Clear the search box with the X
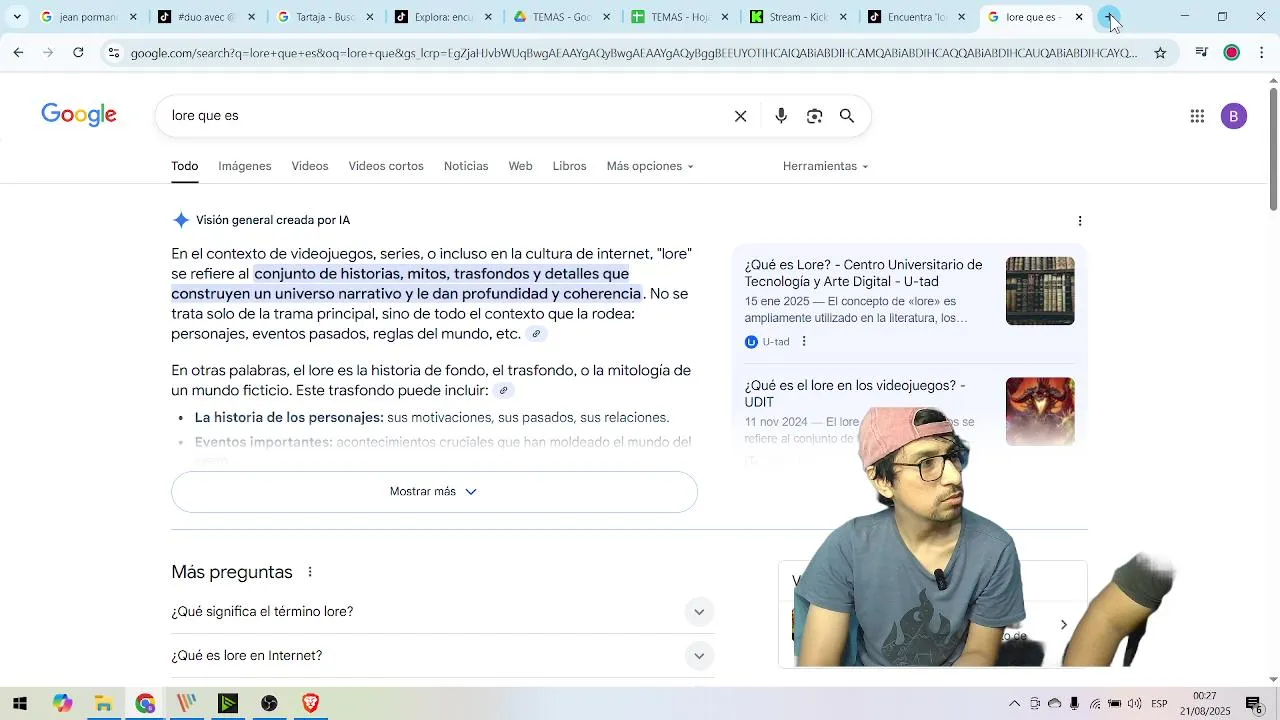Image resolution: width=1280 pixels, height=720 pixels. tap(741, 116)
